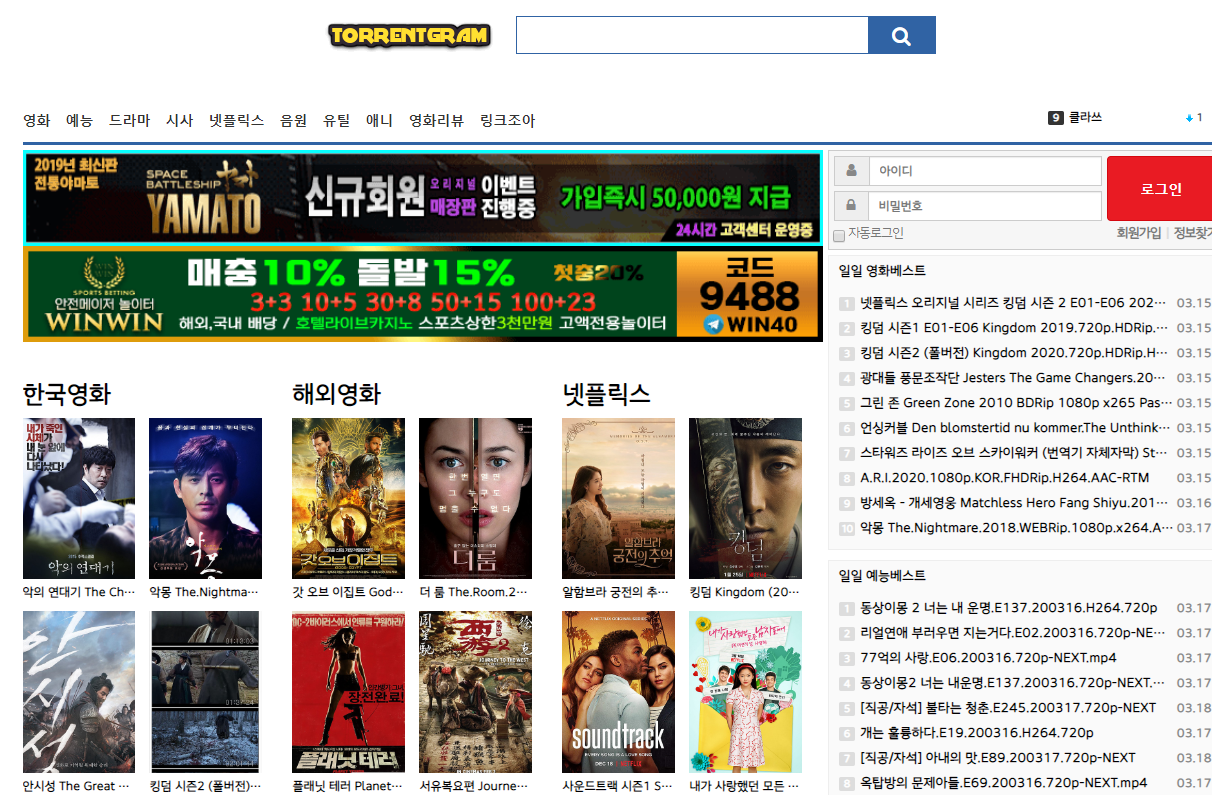Click the 갓 오브 이집트 God... title
1212x795 pixels.
point(349,592)
